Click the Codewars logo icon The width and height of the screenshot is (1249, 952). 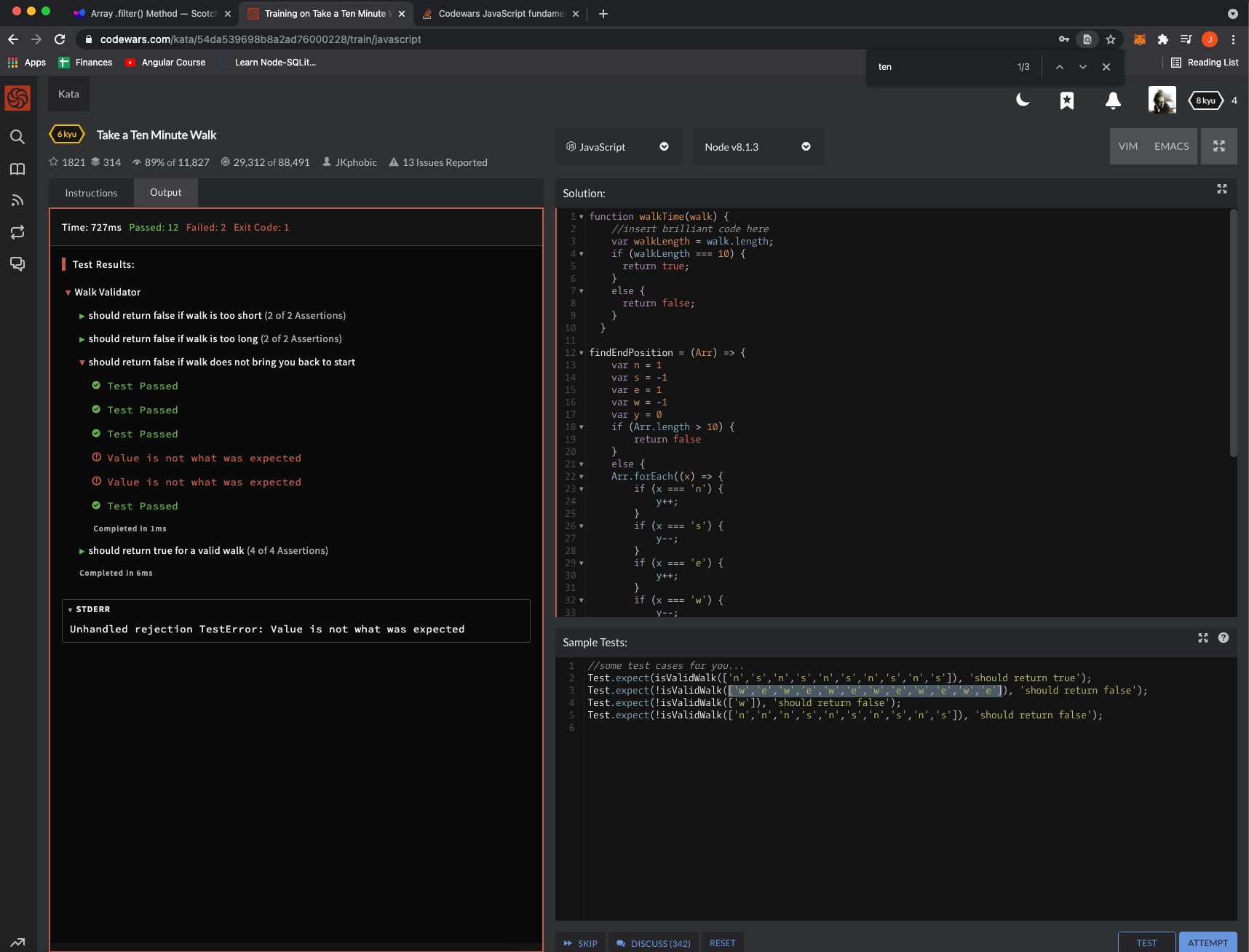(17, 96)
